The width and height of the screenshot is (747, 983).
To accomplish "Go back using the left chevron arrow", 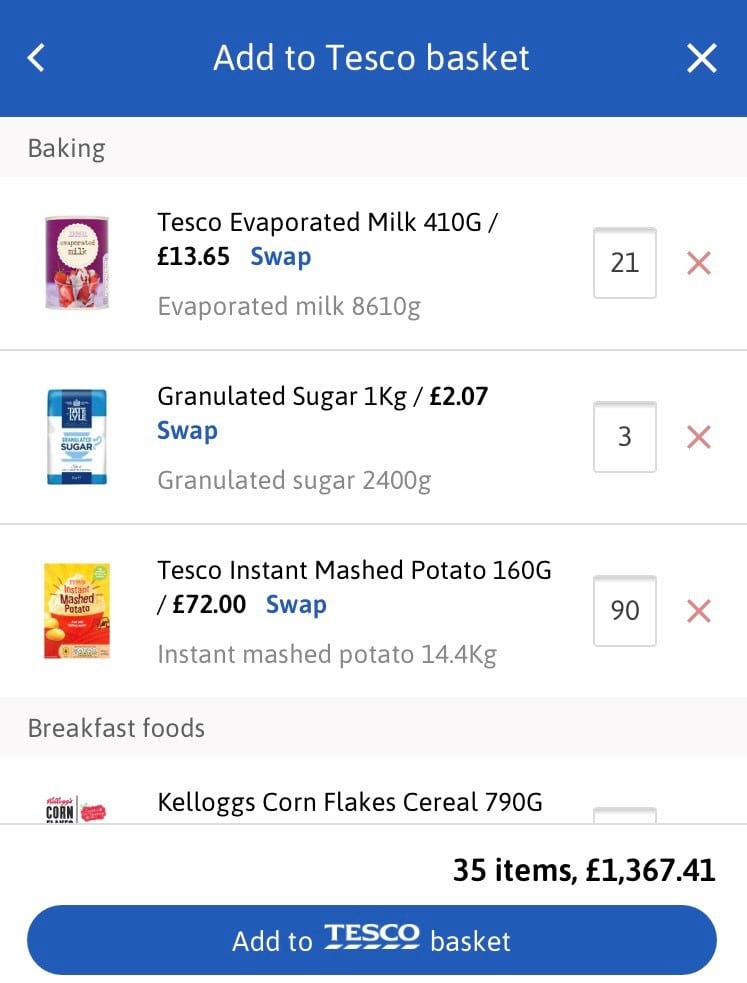I will click(x=36, y=58).
